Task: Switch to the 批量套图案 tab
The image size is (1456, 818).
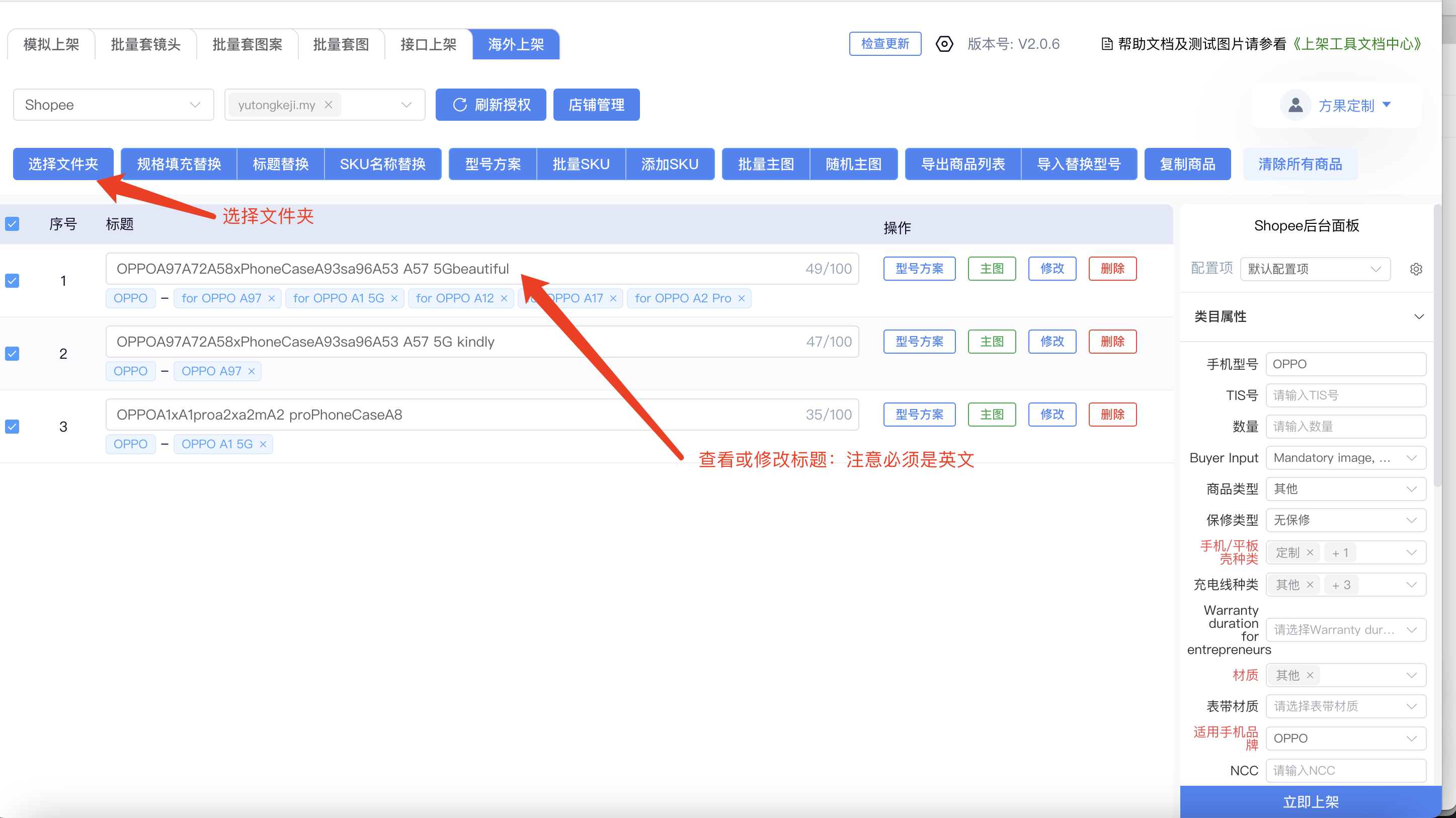Action: 247,44
